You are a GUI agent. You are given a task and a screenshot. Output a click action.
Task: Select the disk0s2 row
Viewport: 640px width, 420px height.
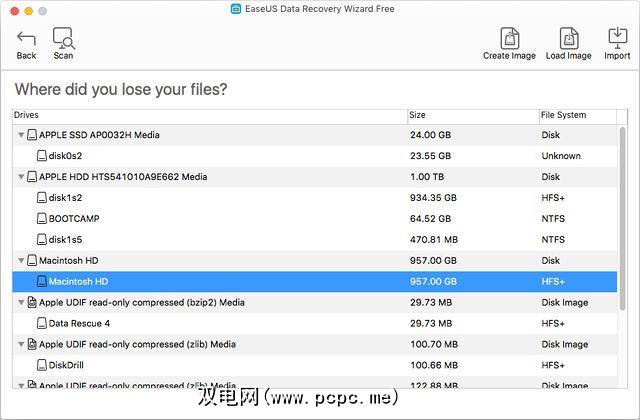pyautogui.click(x=315, y=156)
